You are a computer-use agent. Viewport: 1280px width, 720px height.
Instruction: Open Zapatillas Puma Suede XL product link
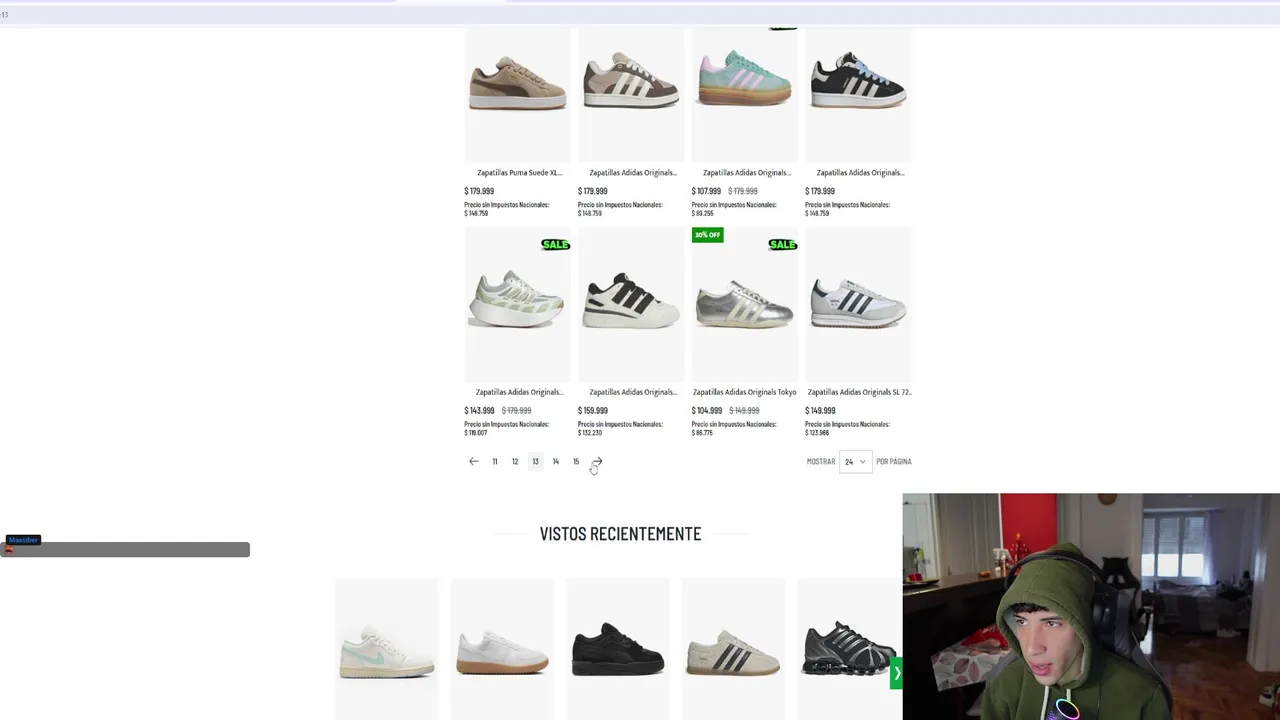(519, 172)
